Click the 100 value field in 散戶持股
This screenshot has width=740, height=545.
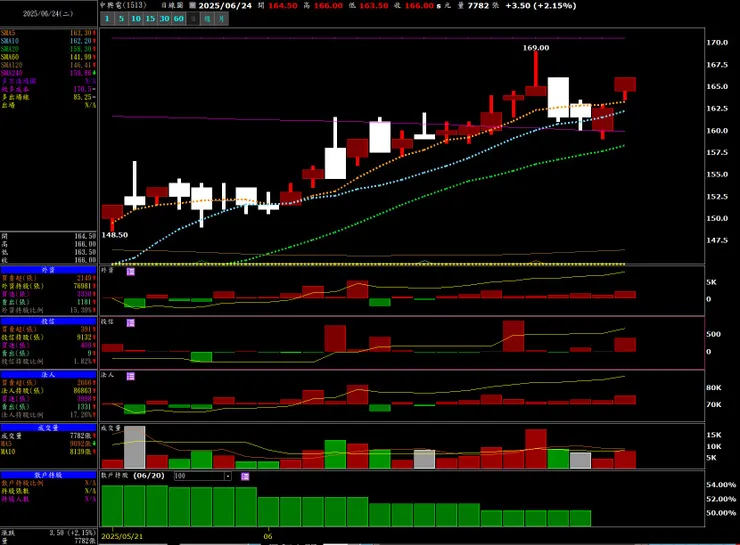pyautogui.click(x=199, y=476)
